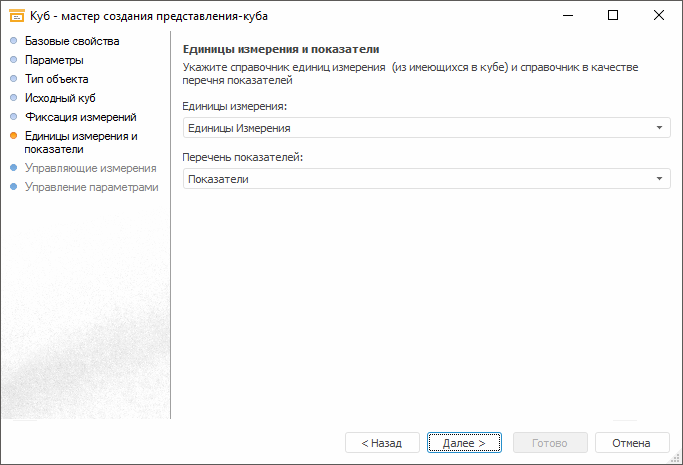Go to Базовые свойства step
The width and height of the screenshot is (683, 465).
[x=71, y=41]
